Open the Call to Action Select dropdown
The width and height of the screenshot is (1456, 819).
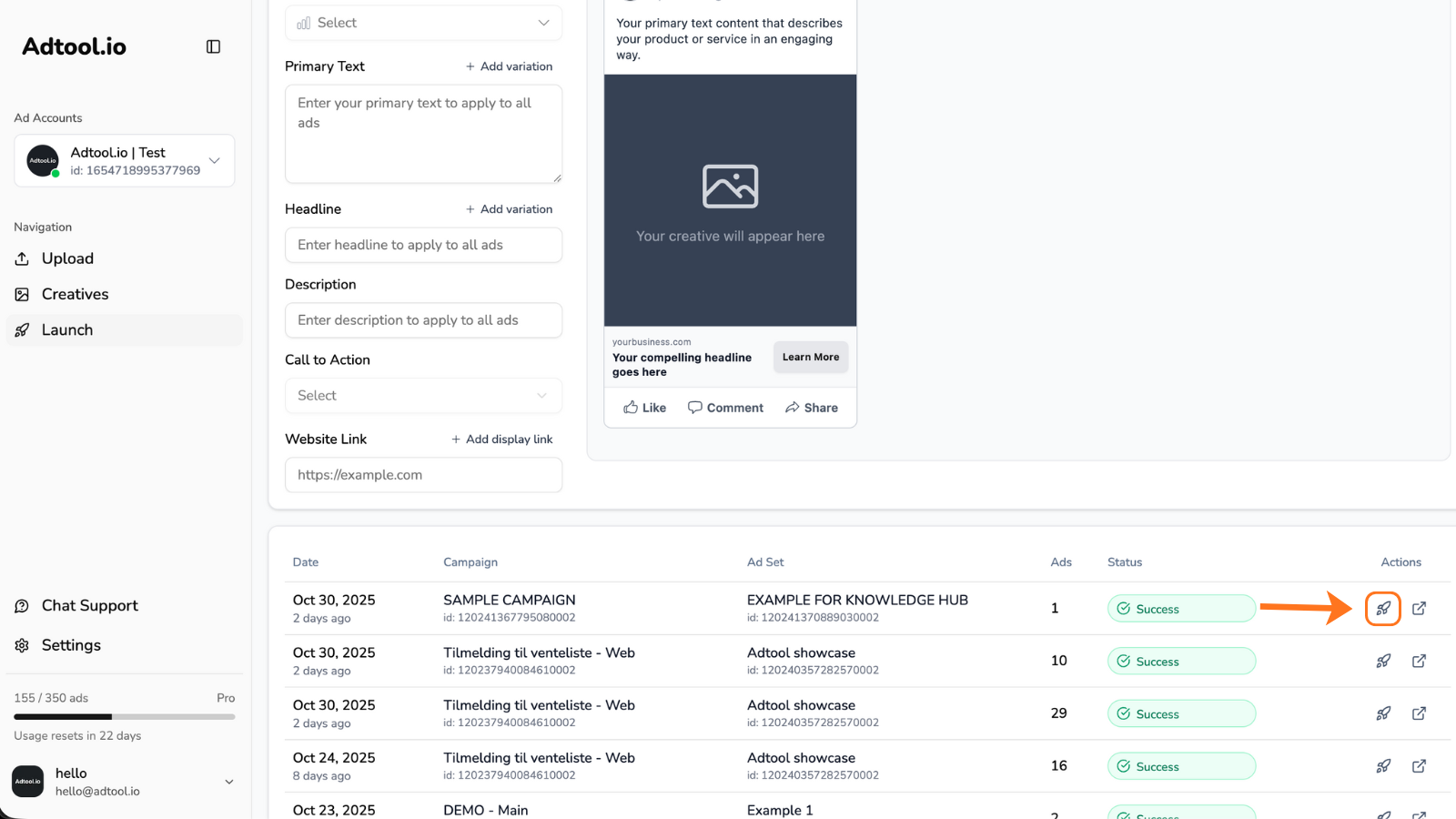pos(423,396)
